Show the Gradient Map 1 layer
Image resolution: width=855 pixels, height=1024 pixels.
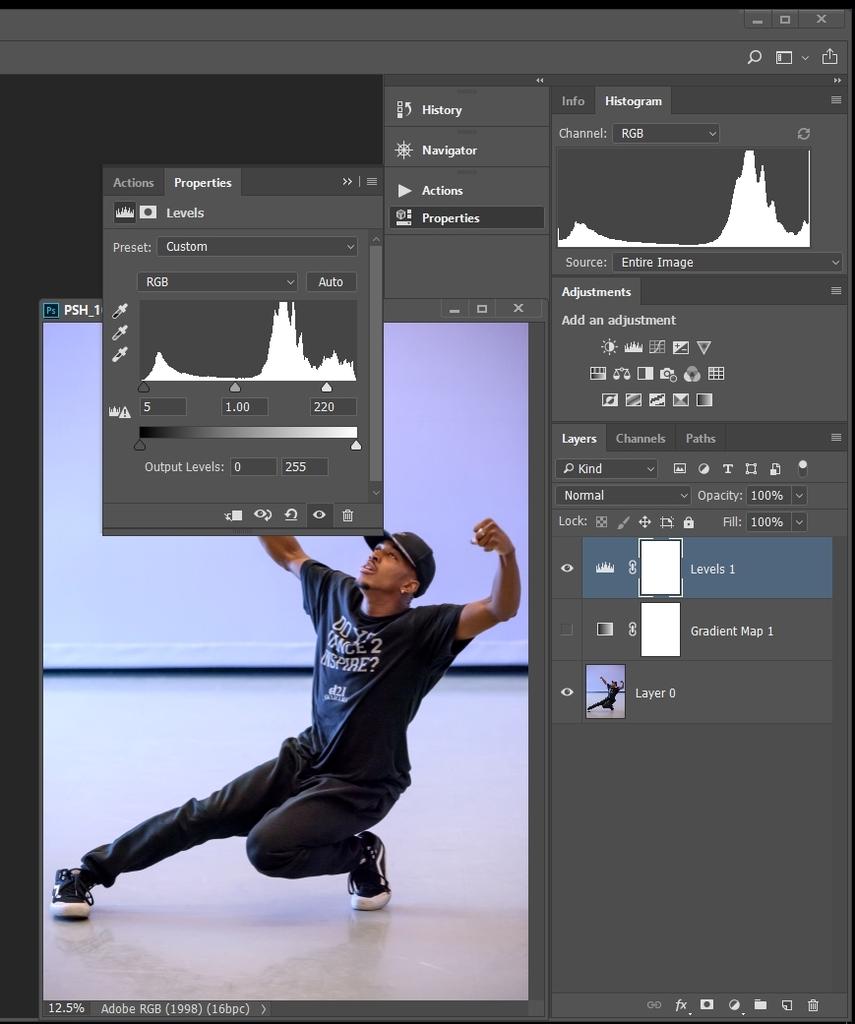coord(567,630)
